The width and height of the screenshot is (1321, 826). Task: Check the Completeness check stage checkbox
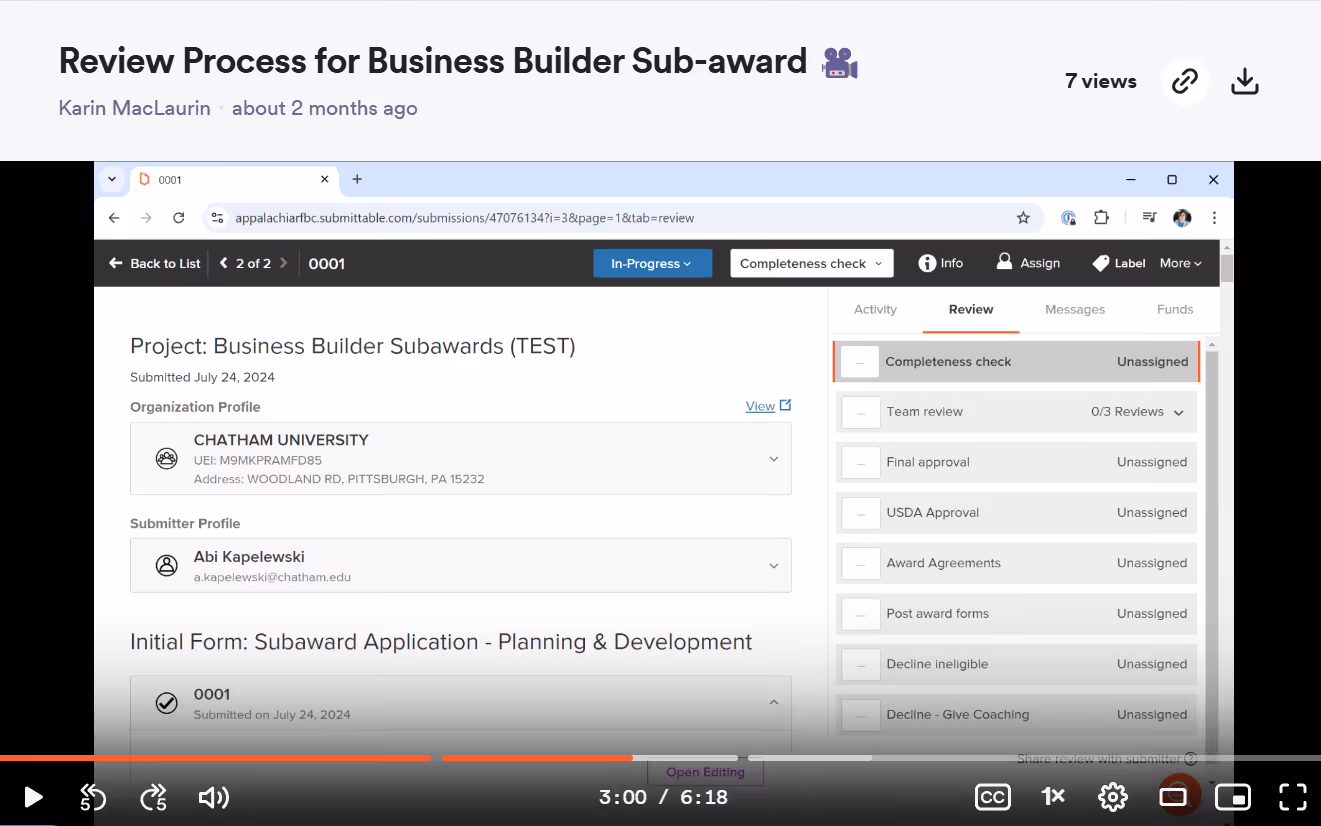861,361
